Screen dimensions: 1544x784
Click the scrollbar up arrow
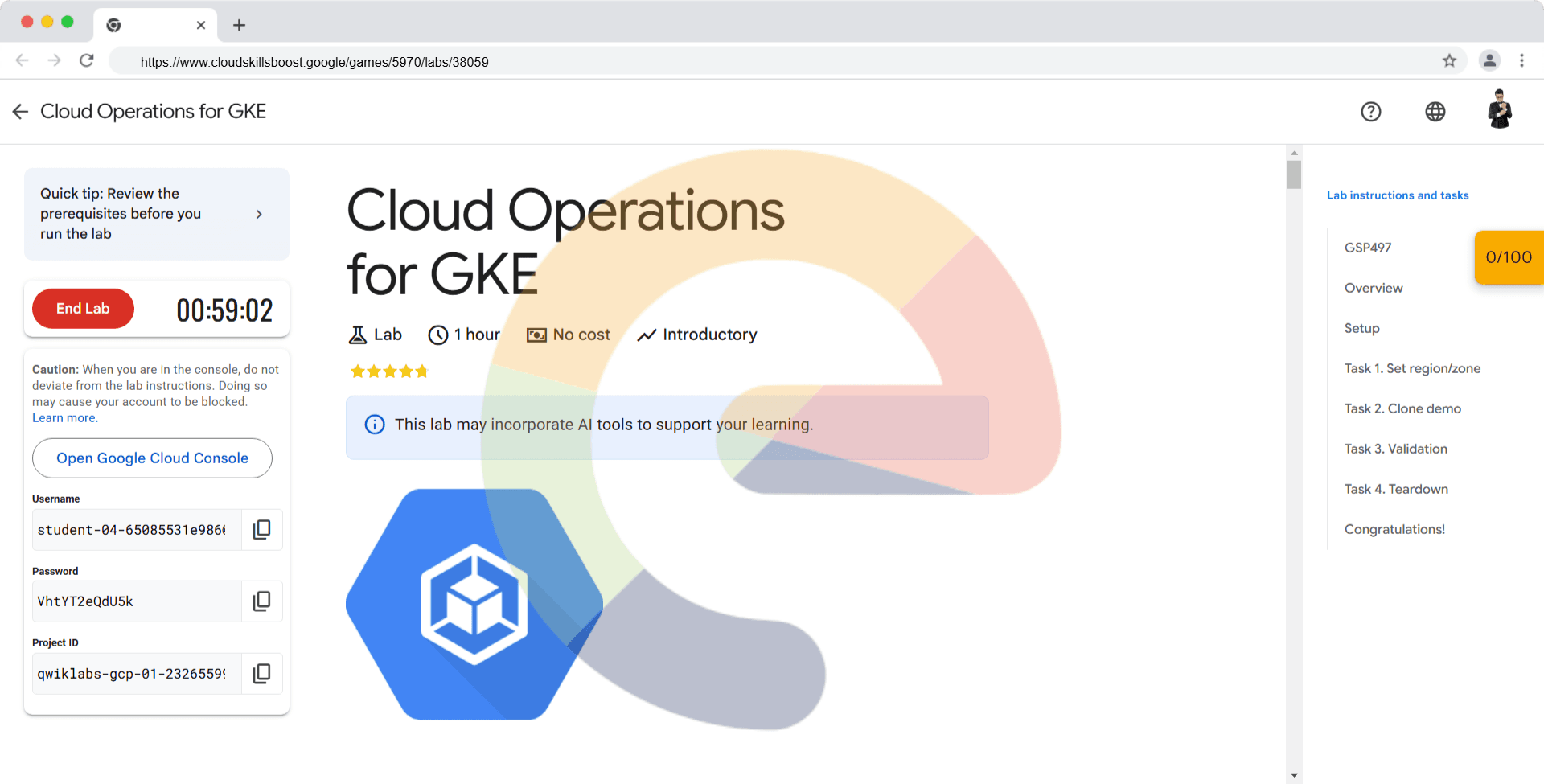pyautogui.click(x=1294, y=152)
